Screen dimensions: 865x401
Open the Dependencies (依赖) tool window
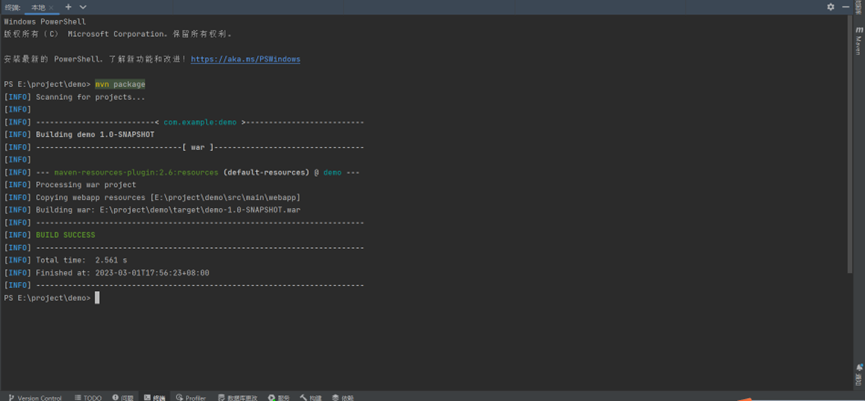(x=343, y=397)
